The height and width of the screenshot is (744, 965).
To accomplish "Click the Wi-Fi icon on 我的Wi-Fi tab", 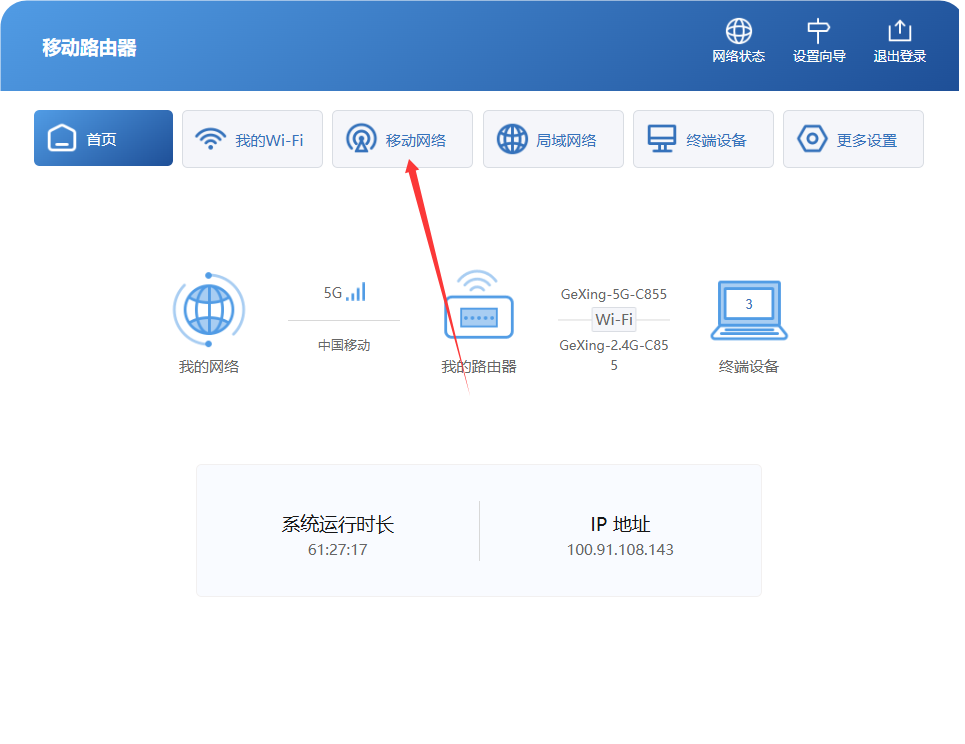I will click(210, 139).
